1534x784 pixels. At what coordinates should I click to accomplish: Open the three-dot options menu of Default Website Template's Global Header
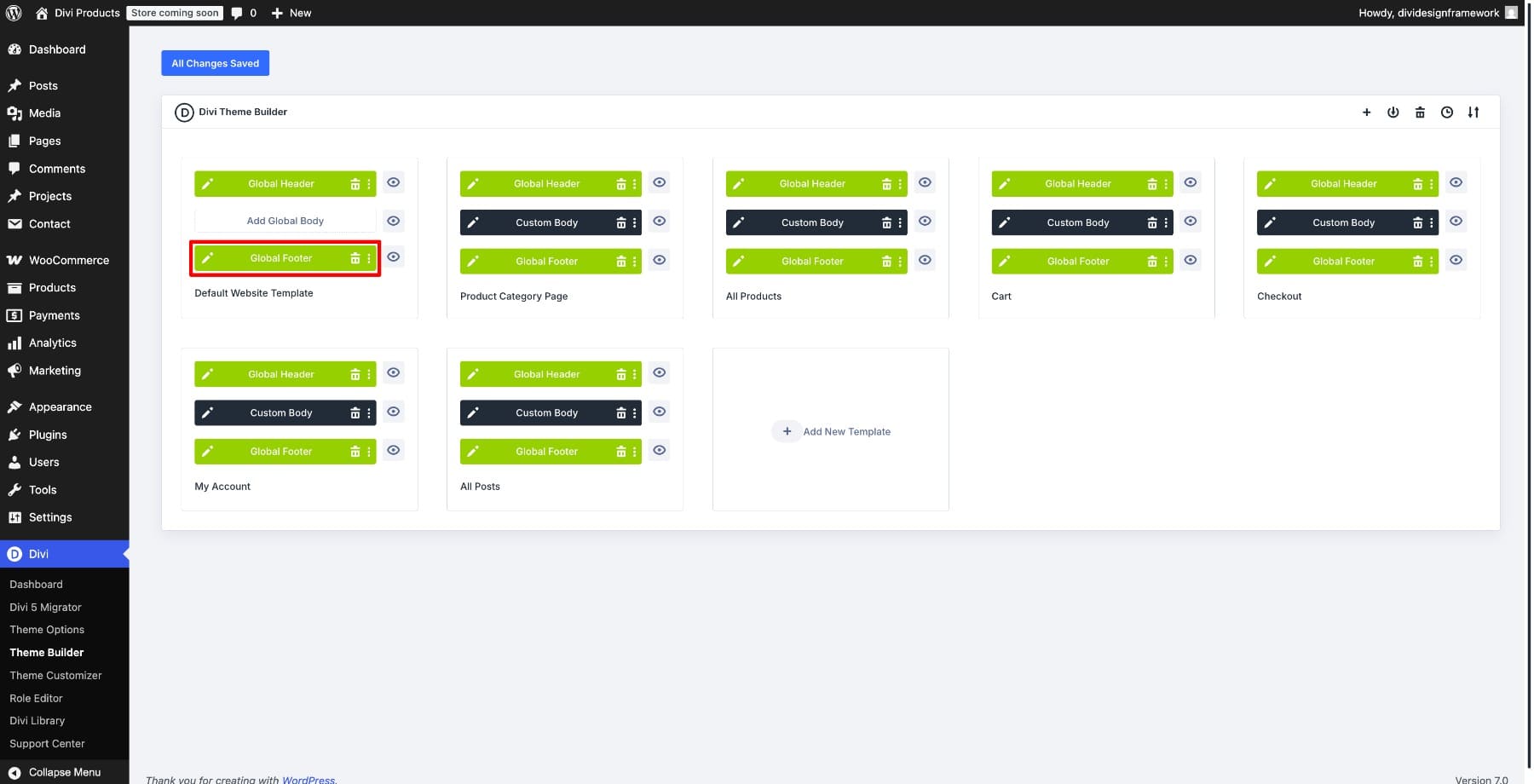point(369,184)
